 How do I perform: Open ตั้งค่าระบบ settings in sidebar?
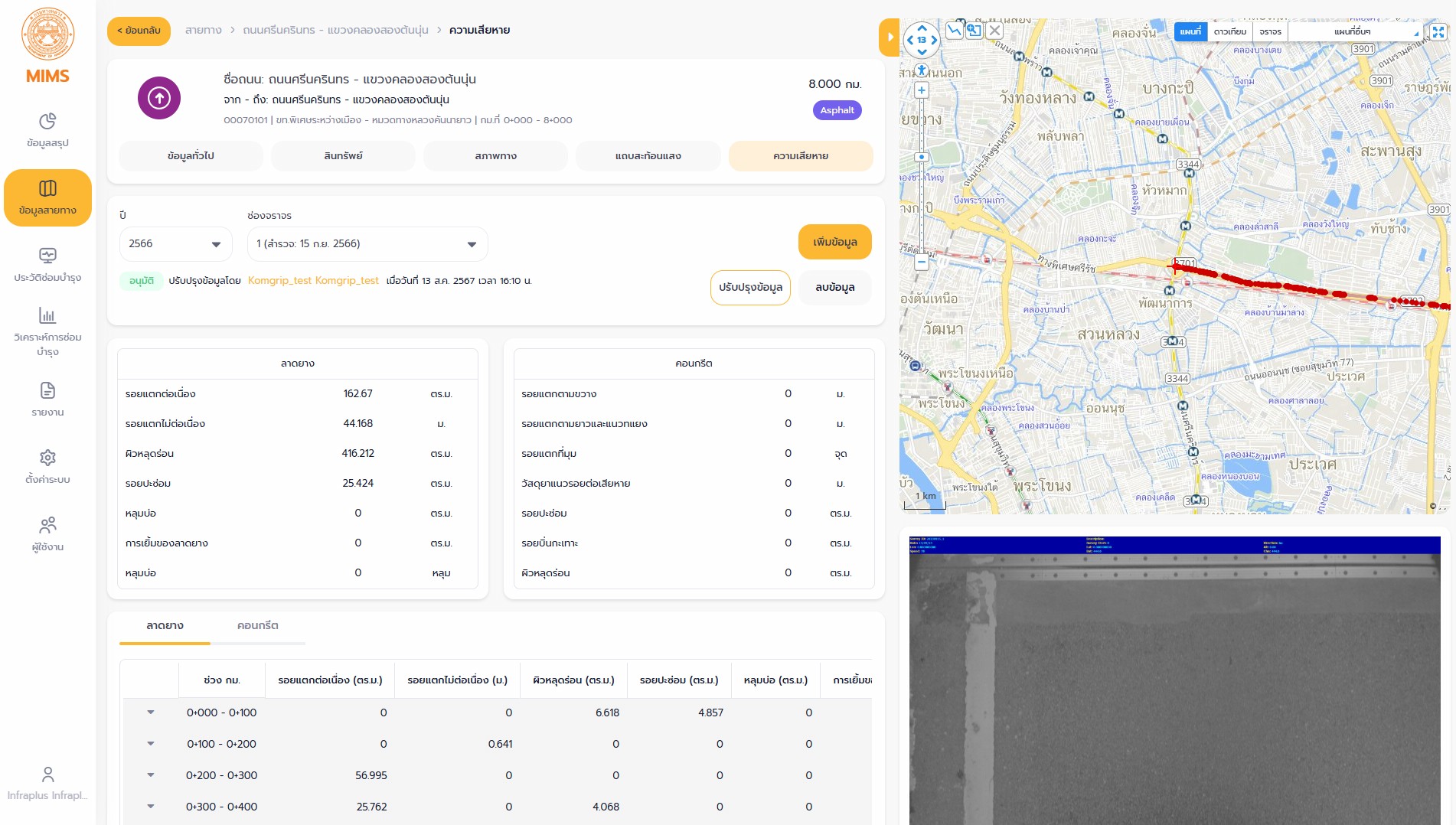tap(47, 467)
